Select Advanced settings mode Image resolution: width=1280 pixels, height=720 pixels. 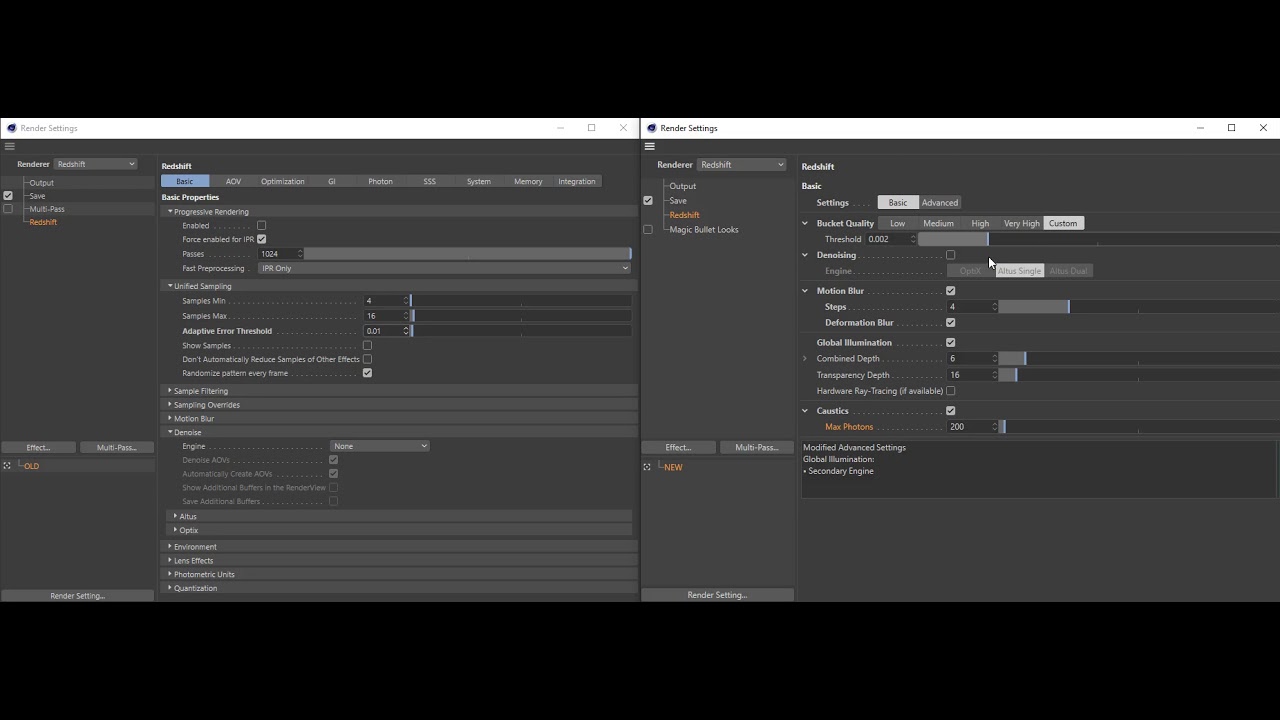[x=940, y=203]
